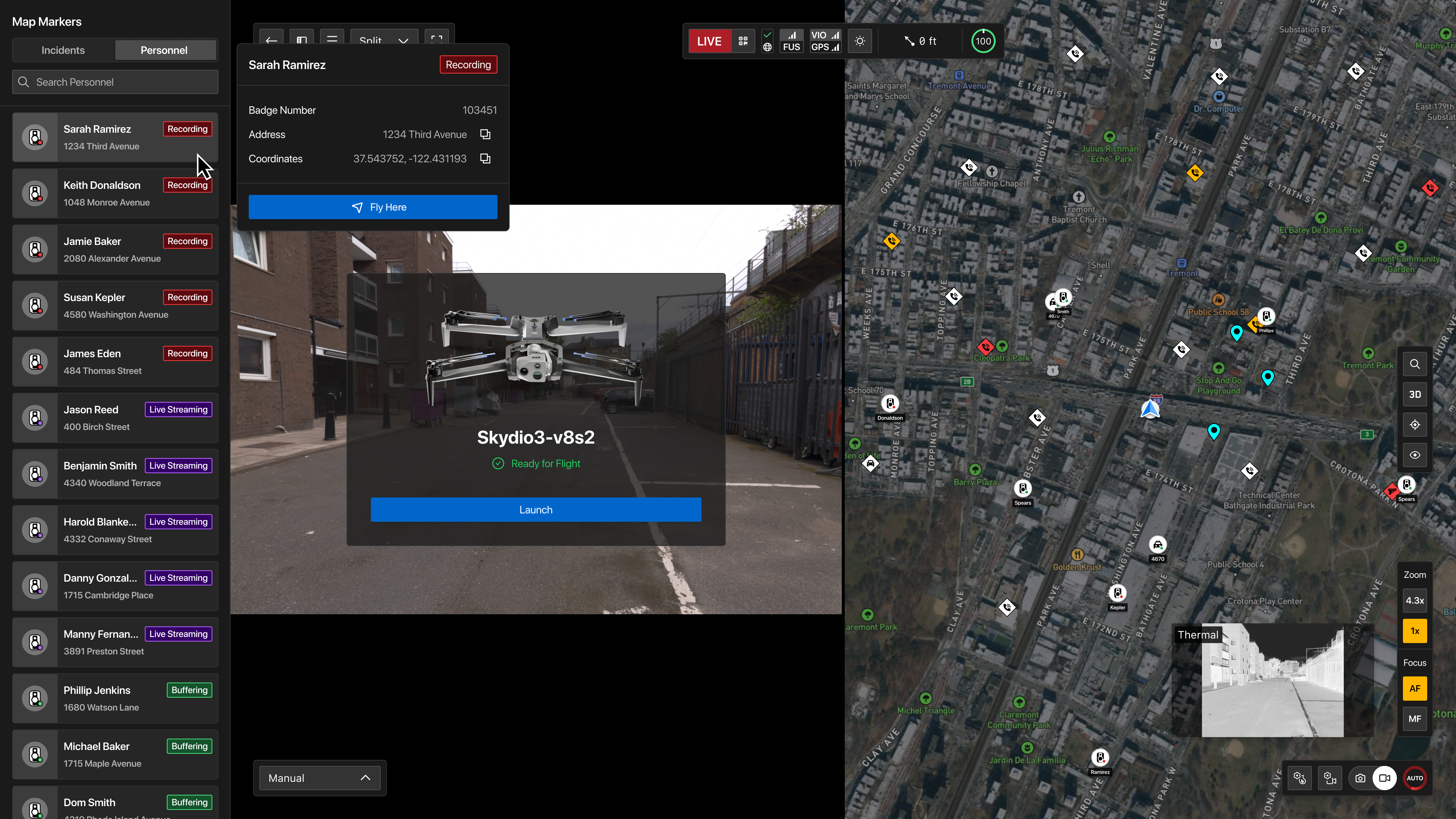Select Benjamin Smith in personnel list
The height and width of the screenshot is (819, 1456).
click(115, 474)
